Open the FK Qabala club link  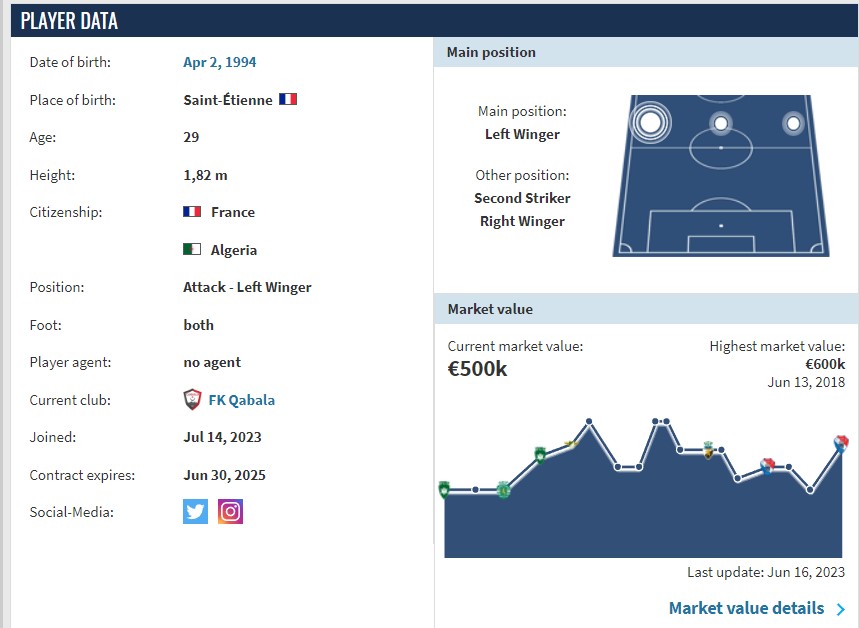(x=242, y=400)
